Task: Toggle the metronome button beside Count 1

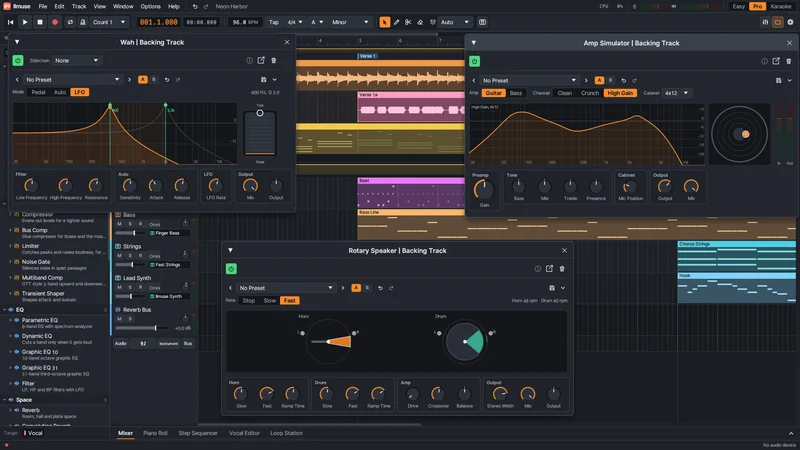Action: point(83,22)
